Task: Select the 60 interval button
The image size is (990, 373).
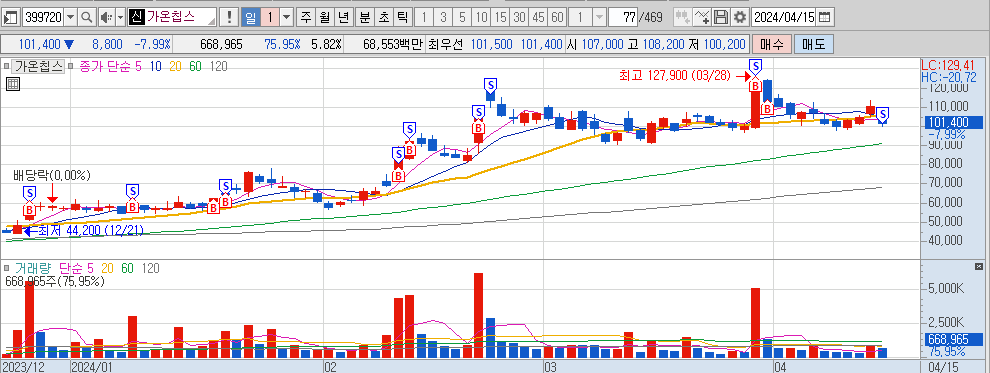Action: (556, 17)
